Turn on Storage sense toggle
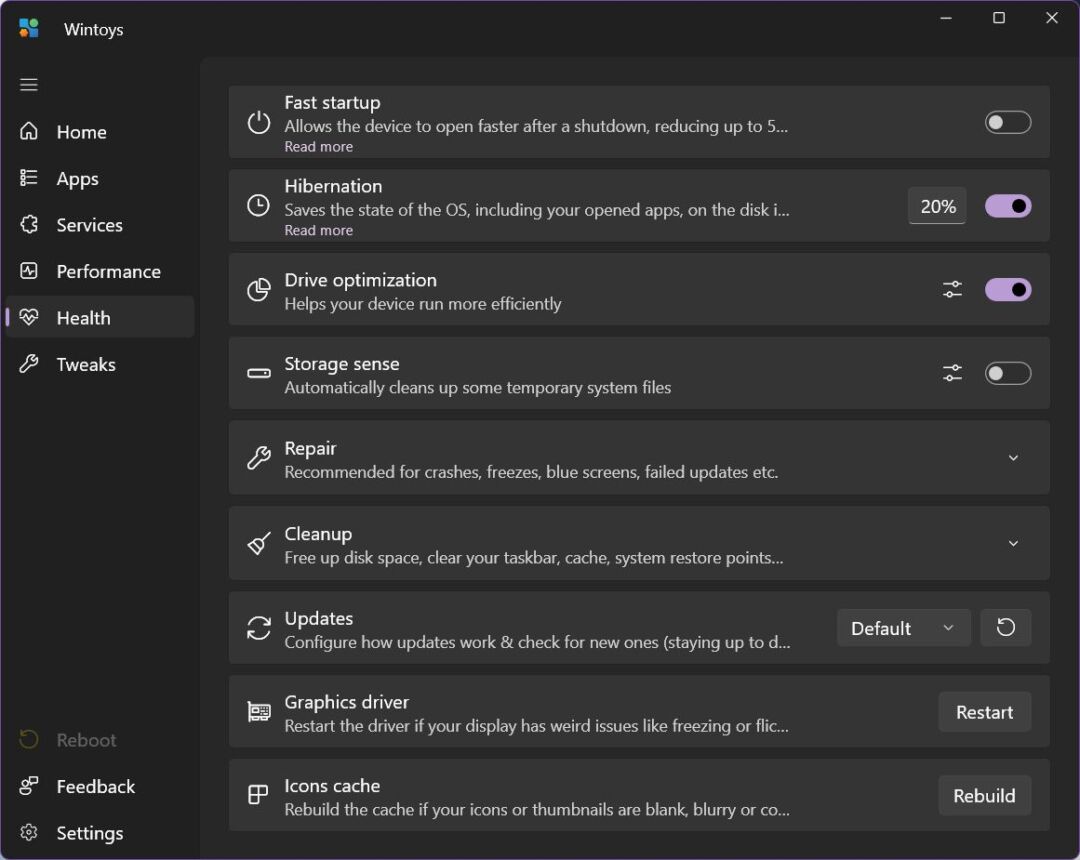1080x860 pixels. [1008, 373]
